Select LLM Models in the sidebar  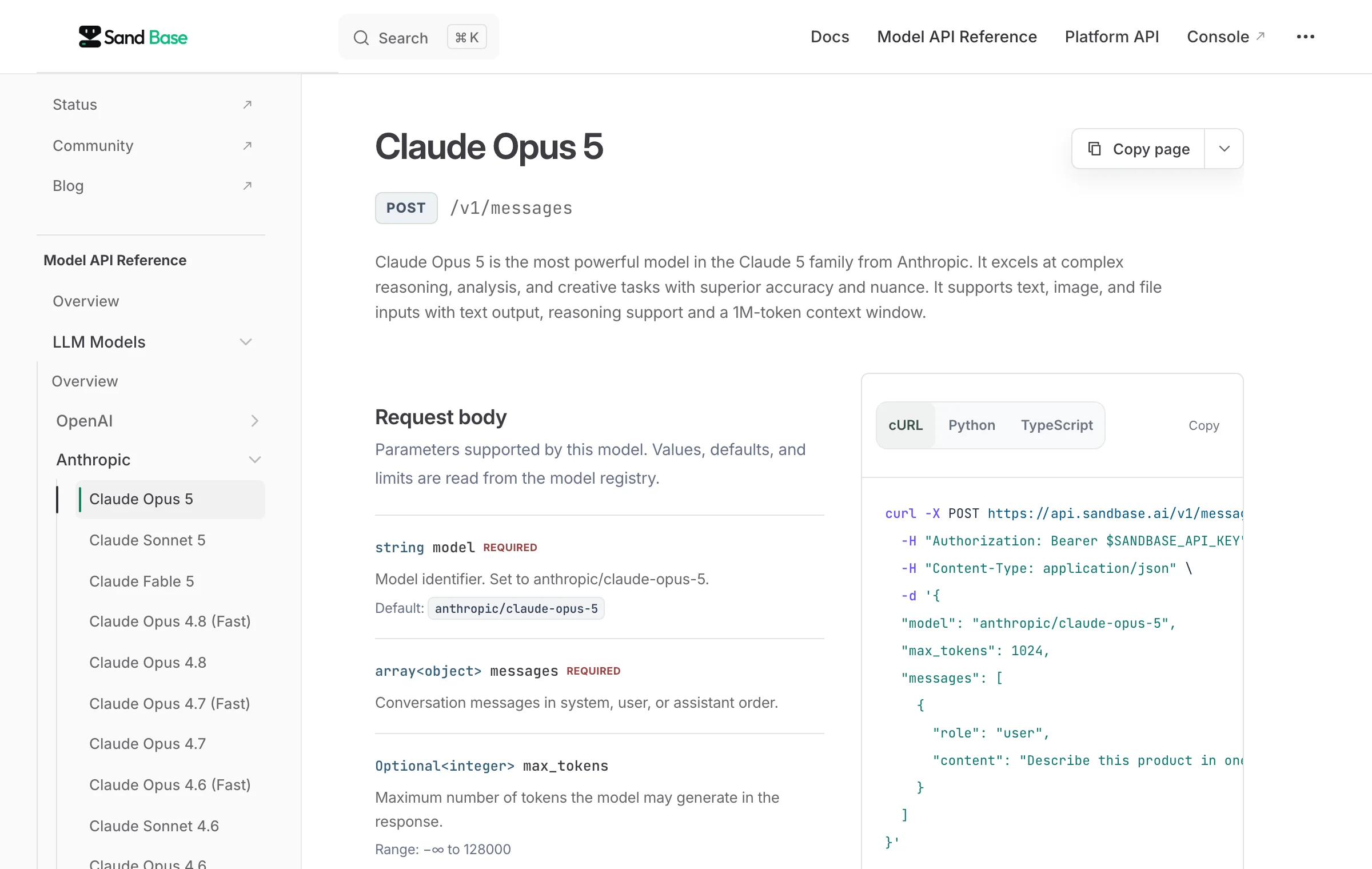[99, 342]
